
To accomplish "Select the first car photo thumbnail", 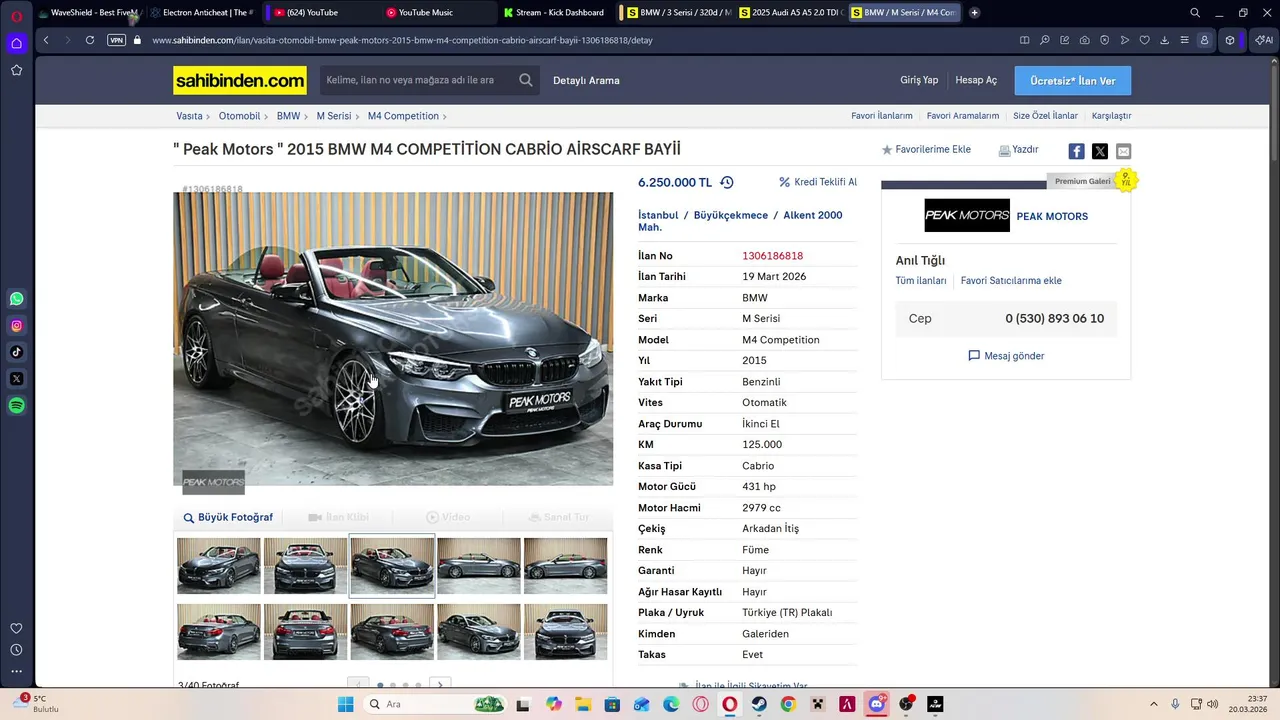I will pyautogui.click(x=219, y=566).
